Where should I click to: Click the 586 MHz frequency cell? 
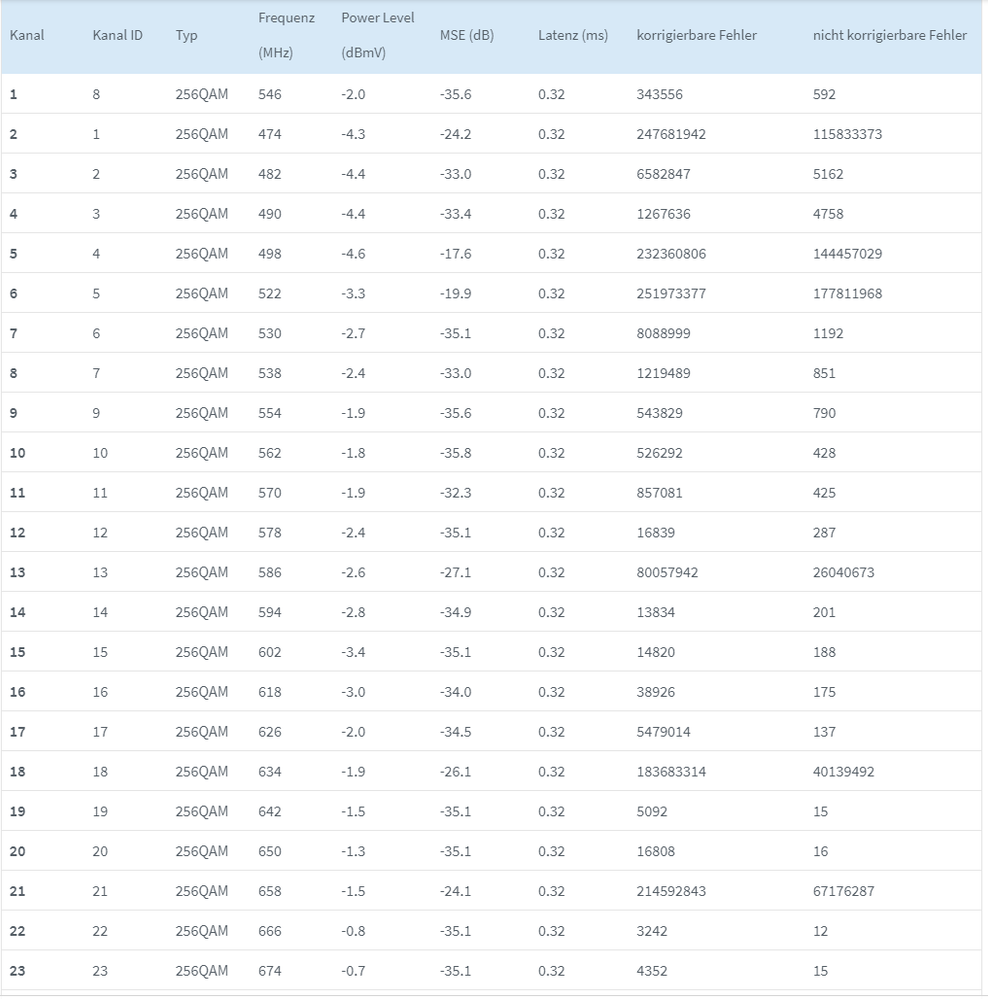270,573
